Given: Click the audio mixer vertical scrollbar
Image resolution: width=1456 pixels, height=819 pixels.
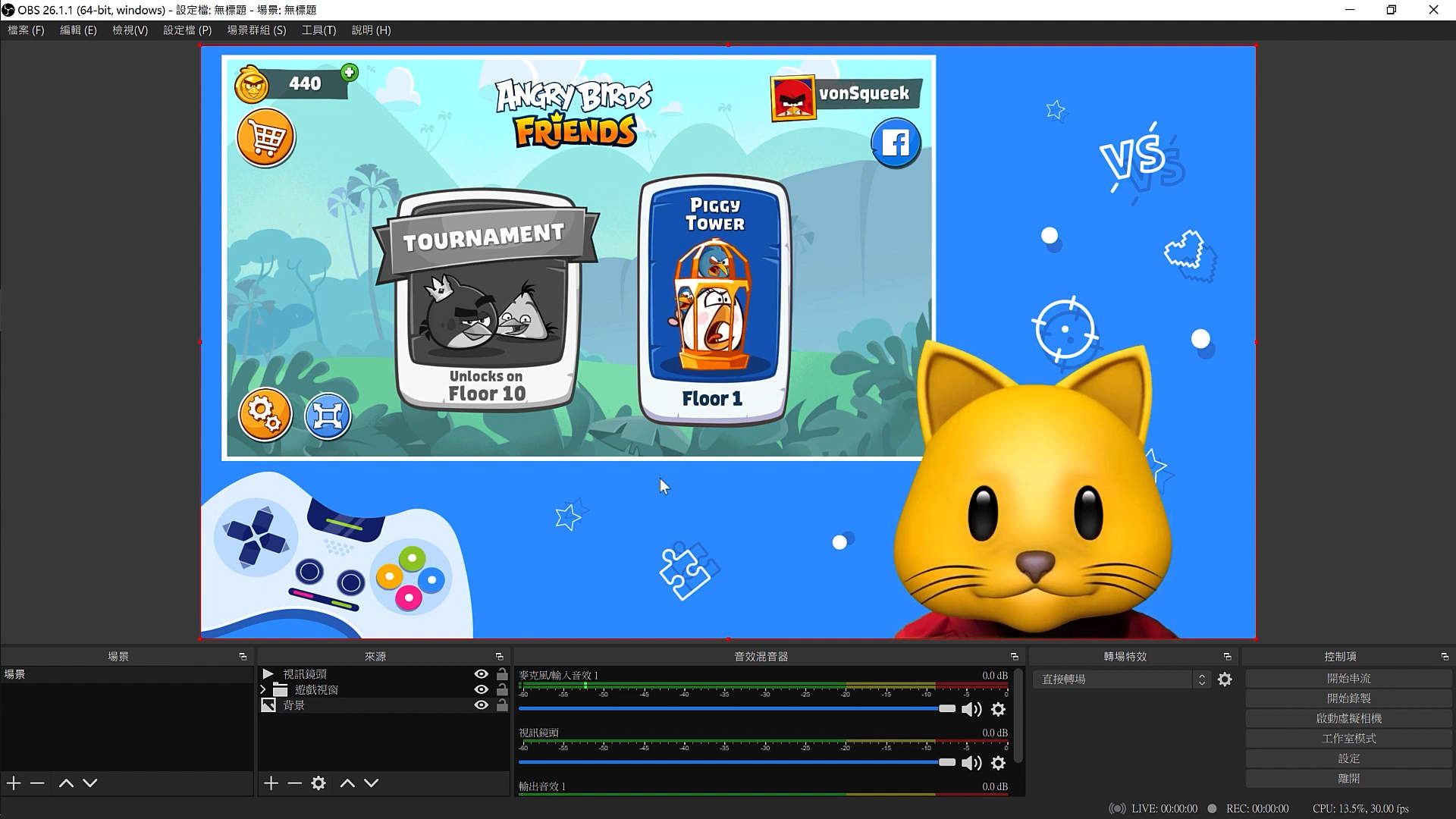Looking at the screenshot, I should pyautogui.click(x=1018, y=717).
